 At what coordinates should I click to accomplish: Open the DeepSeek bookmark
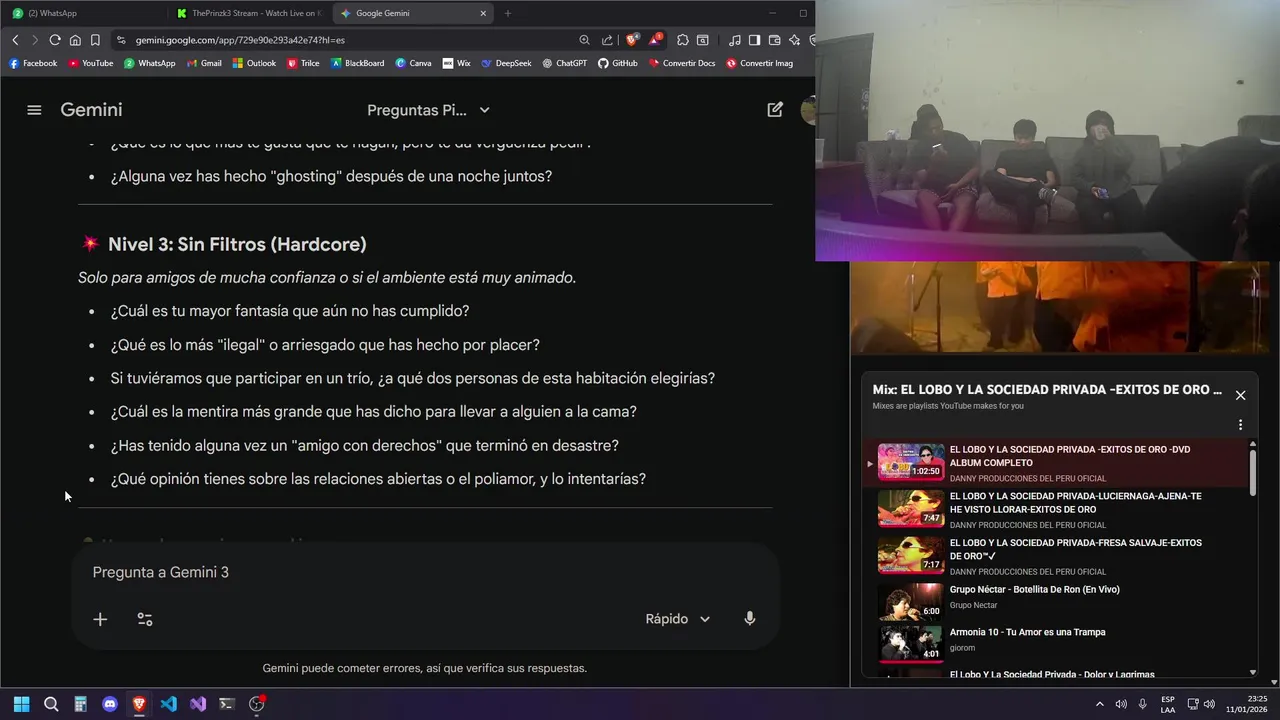[506, 63]
